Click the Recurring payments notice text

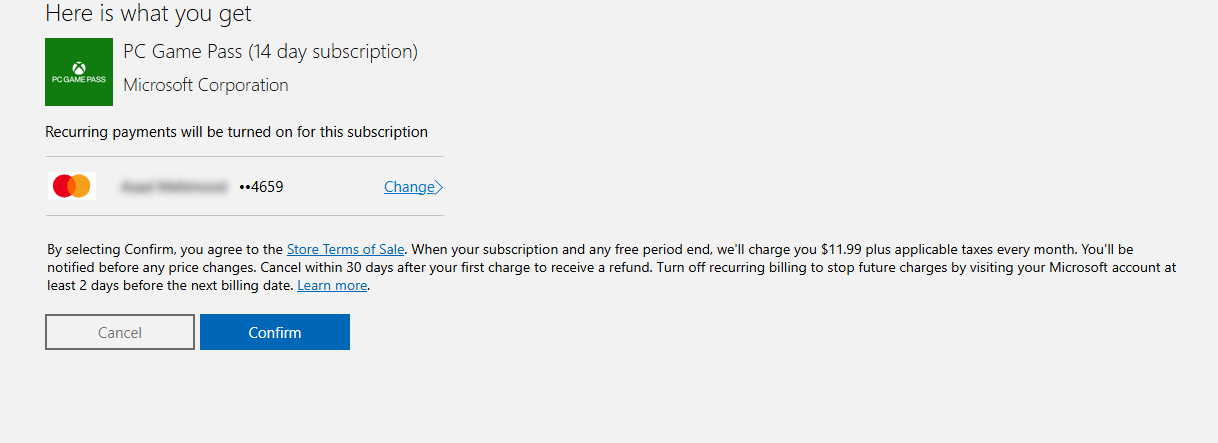coord(236,132)
